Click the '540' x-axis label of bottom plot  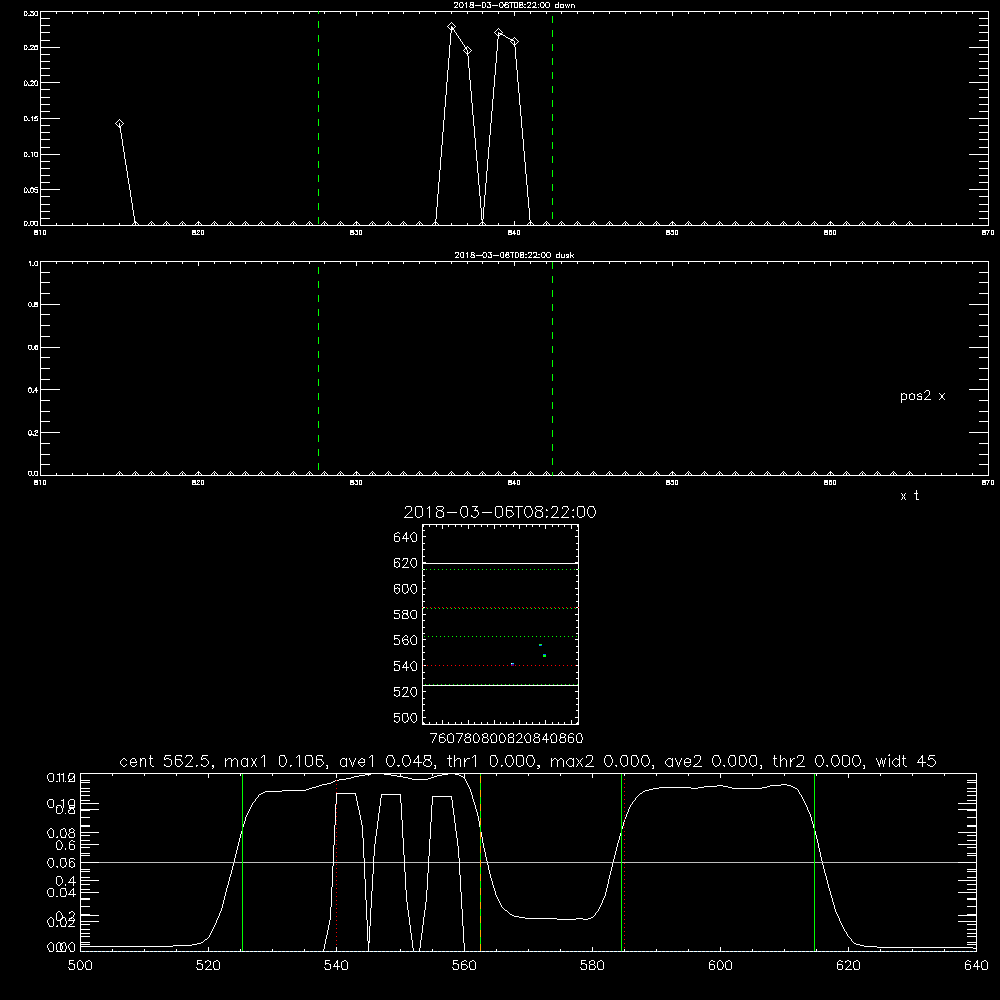336,966
